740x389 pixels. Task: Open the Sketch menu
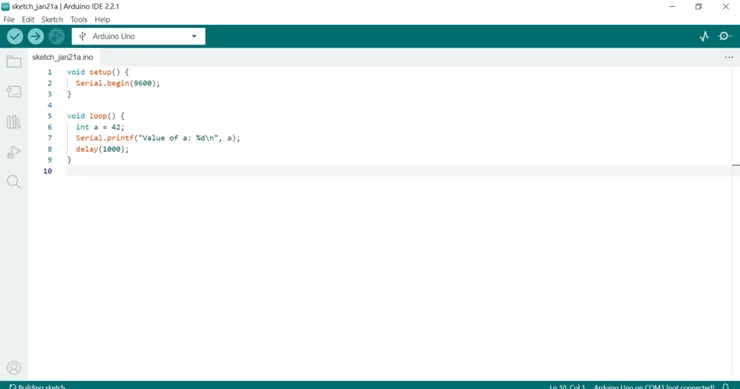pos(52,19)
